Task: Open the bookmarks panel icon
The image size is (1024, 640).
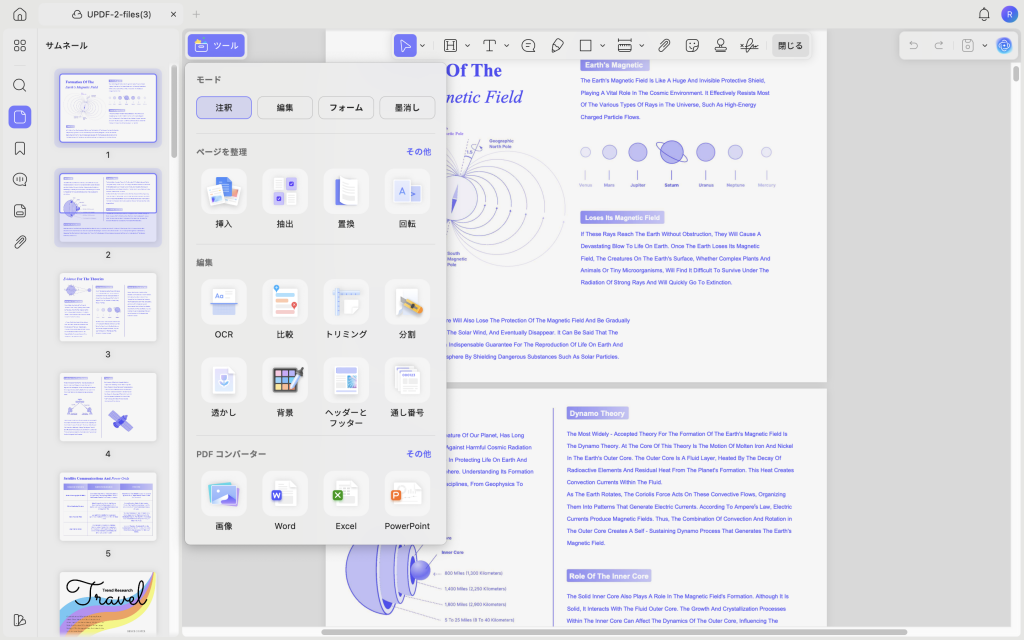Action: (x=20, y=148)
